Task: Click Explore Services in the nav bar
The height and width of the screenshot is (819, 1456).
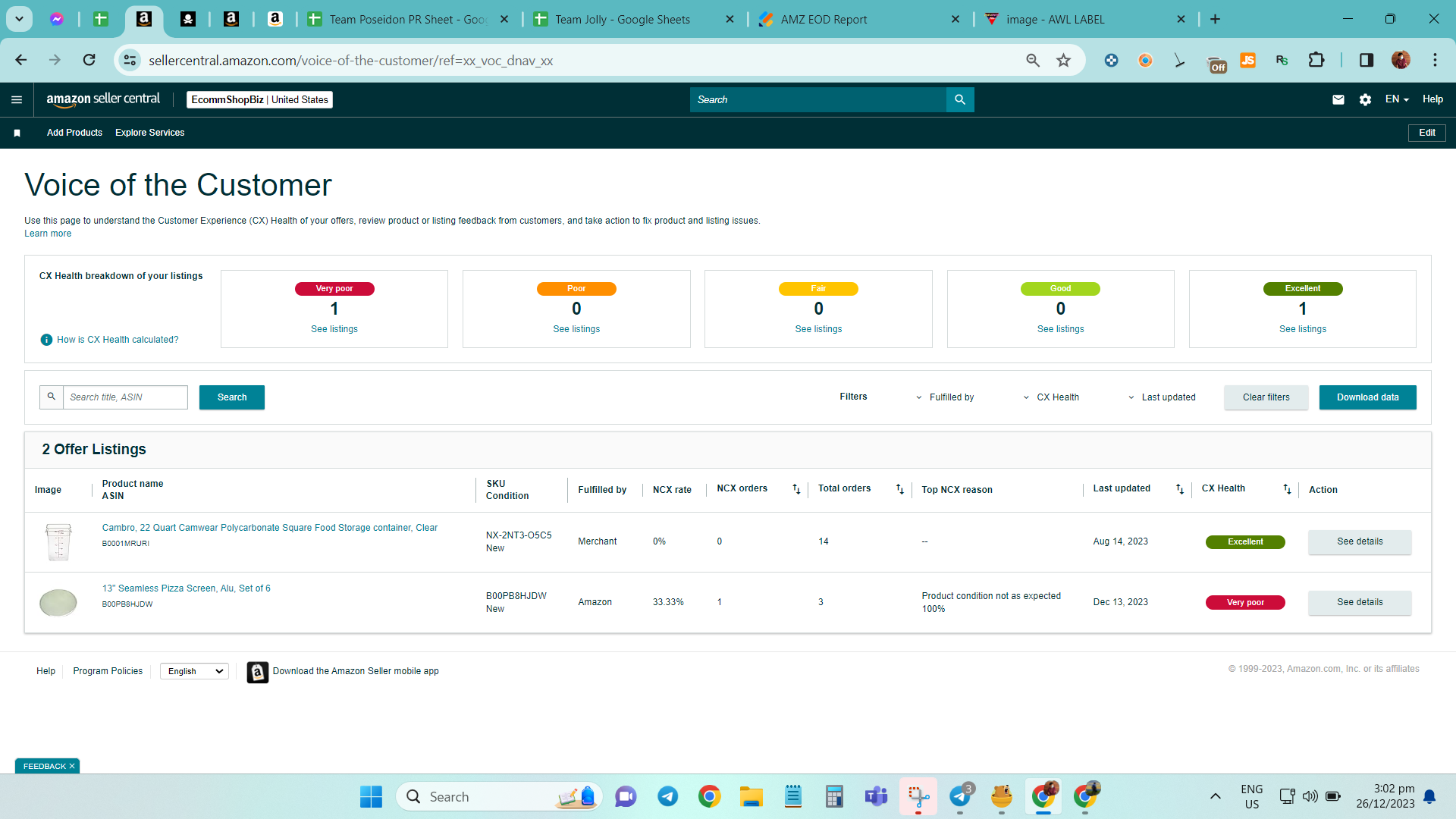Action: click(150, 133)
